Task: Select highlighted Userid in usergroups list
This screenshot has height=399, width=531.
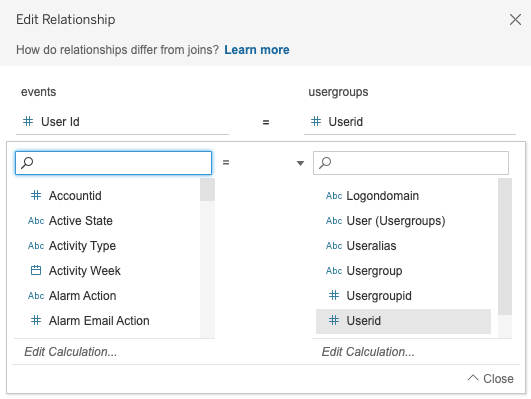Action: [403, 321]
